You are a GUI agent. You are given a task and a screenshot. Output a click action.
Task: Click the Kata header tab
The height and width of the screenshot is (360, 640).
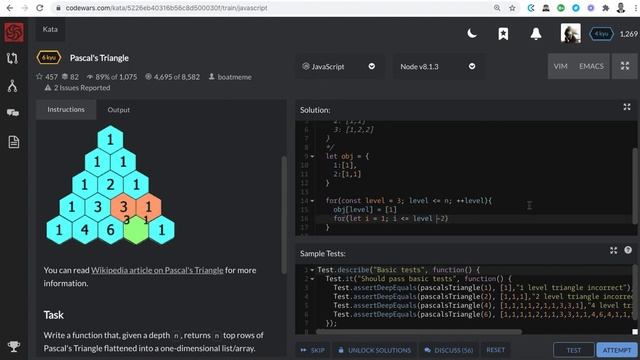[x=50, y=29]
